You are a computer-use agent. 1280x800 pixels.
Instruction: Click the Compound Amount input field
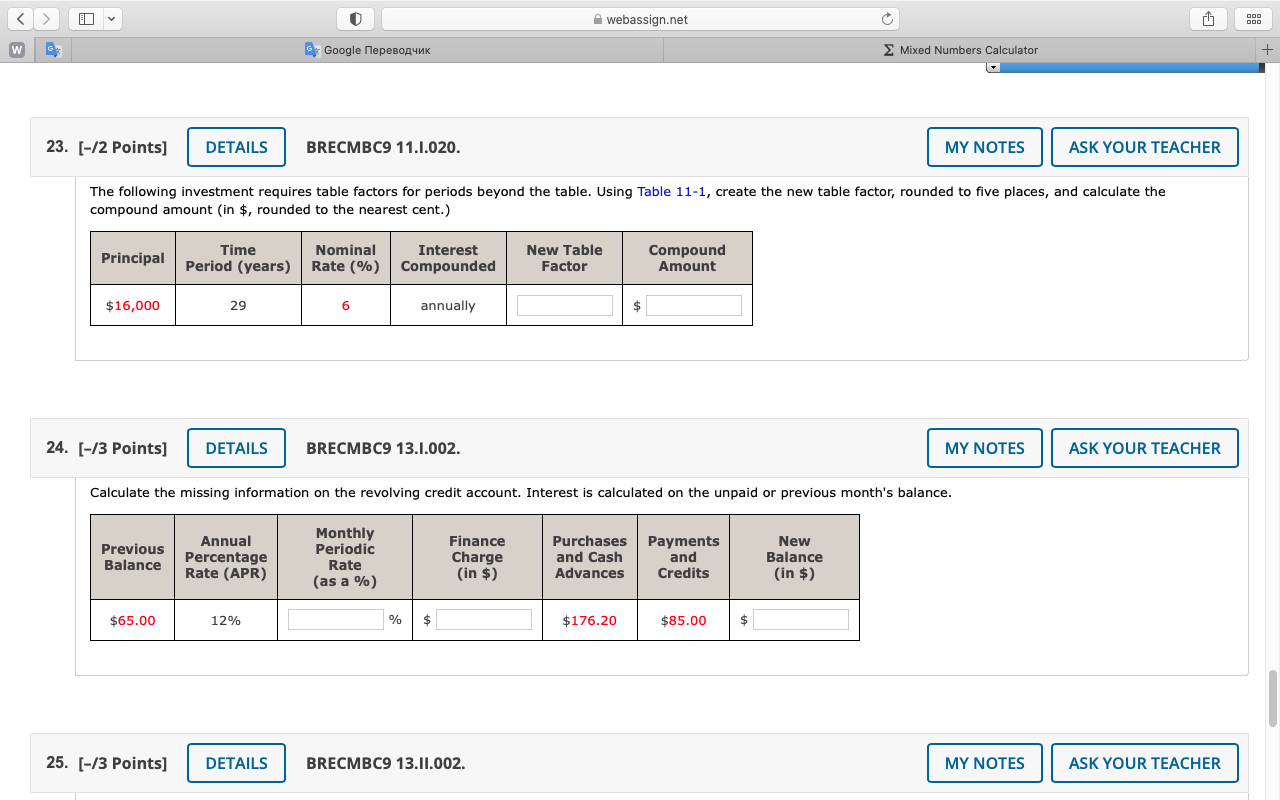point(694,306)
